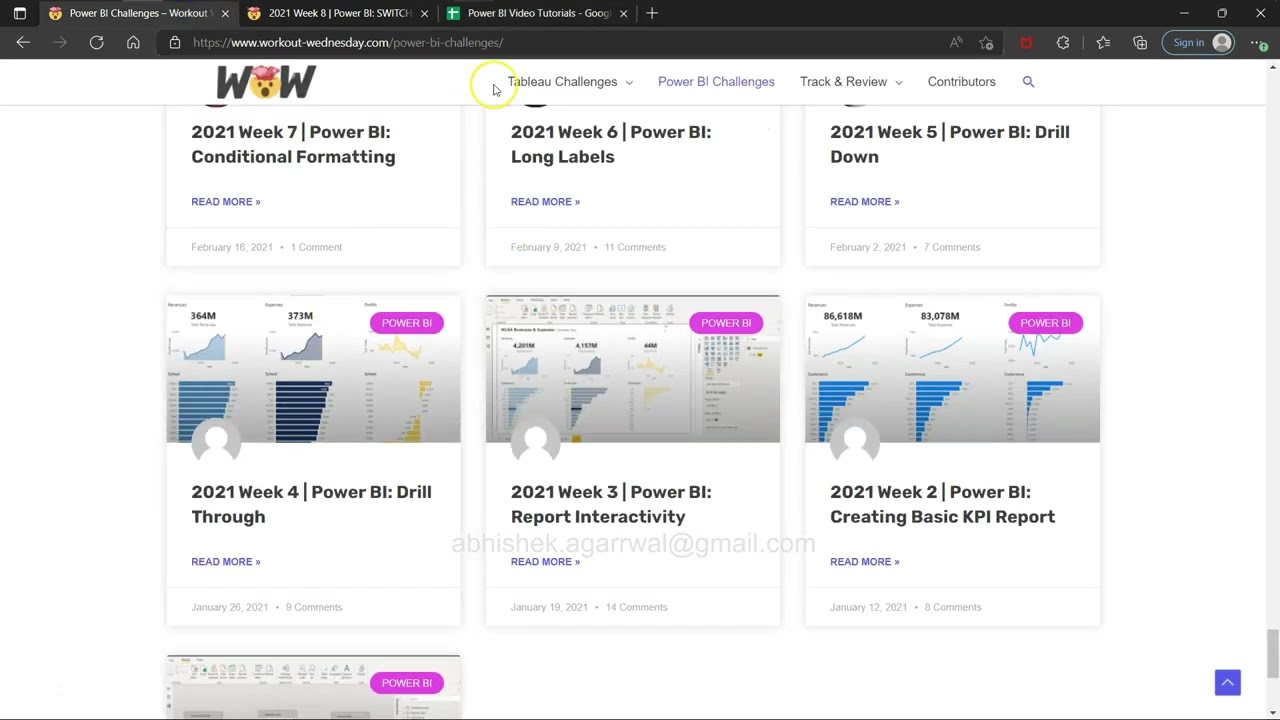Open the tab actions menu icon
The image size is (1280, 720).
pos(19,13)
